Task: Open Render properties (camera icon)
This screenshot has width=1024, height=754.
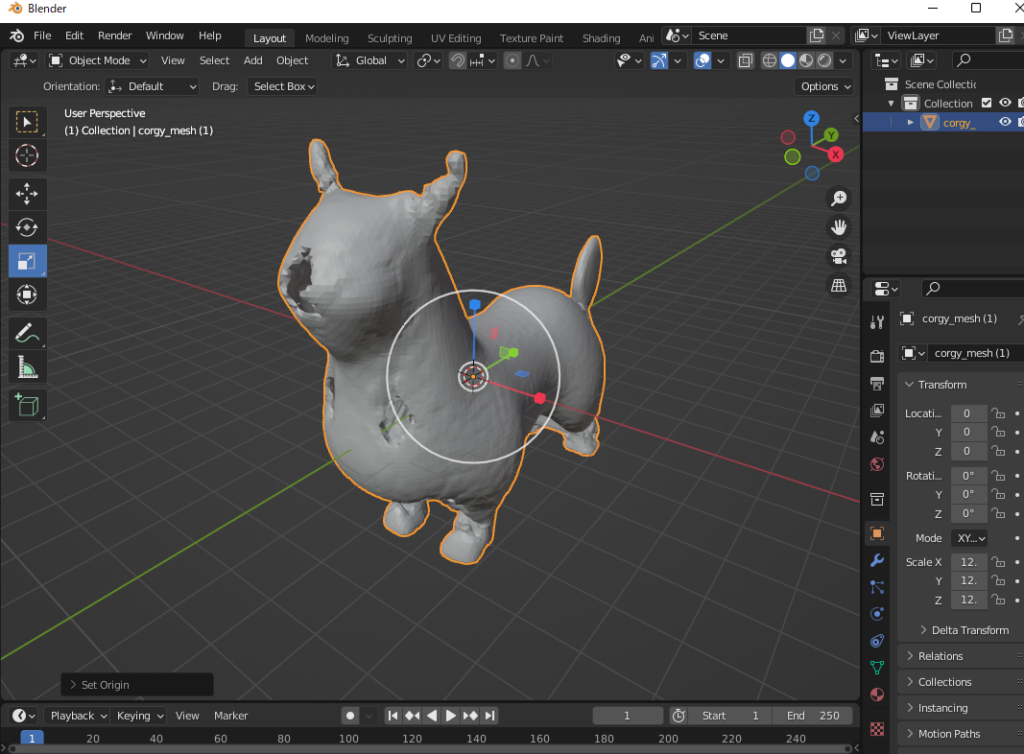Action: (x=877, y=355)
